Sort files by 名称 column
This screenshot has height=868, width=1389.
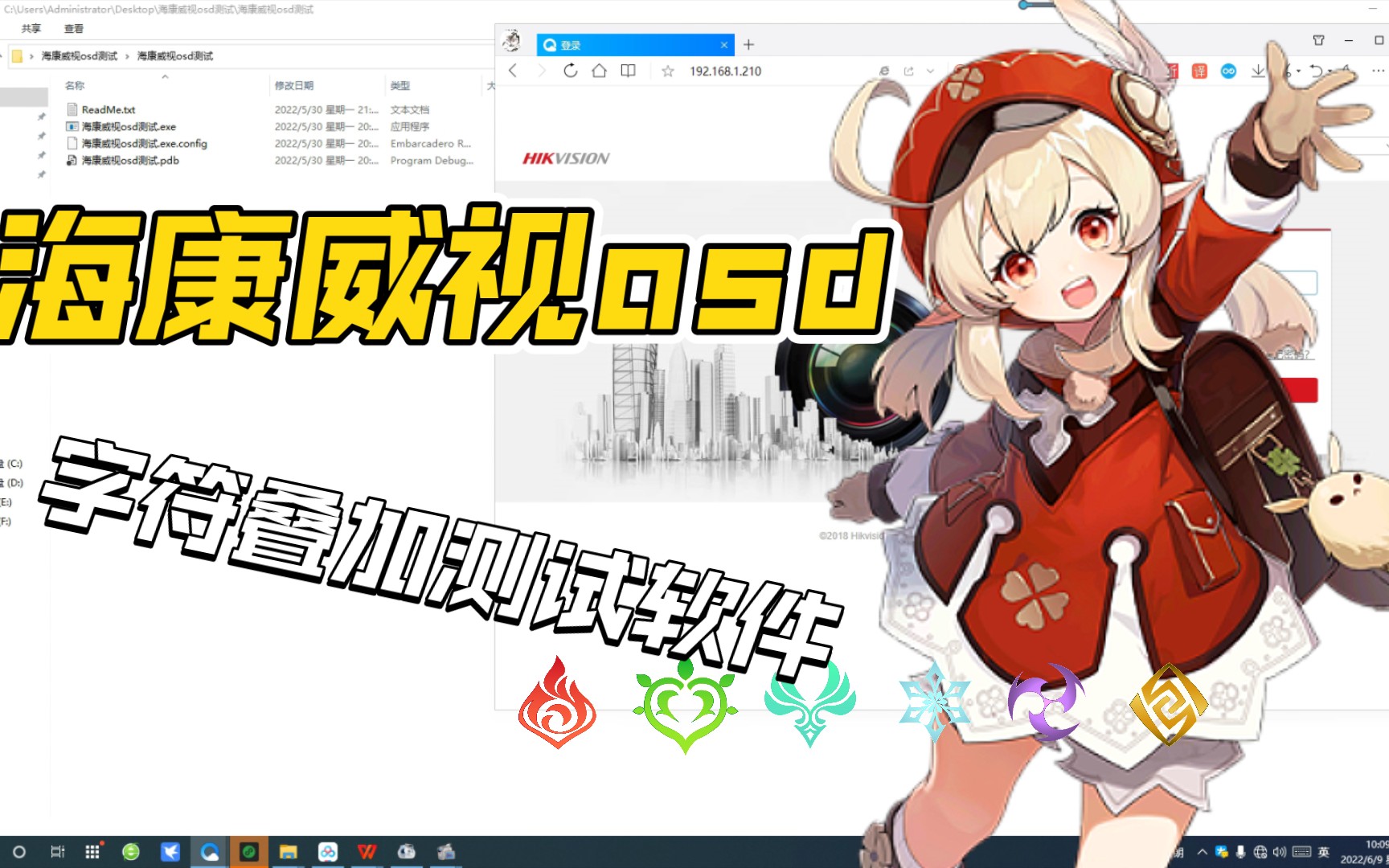pyautogui.click(x=75, y=85)
